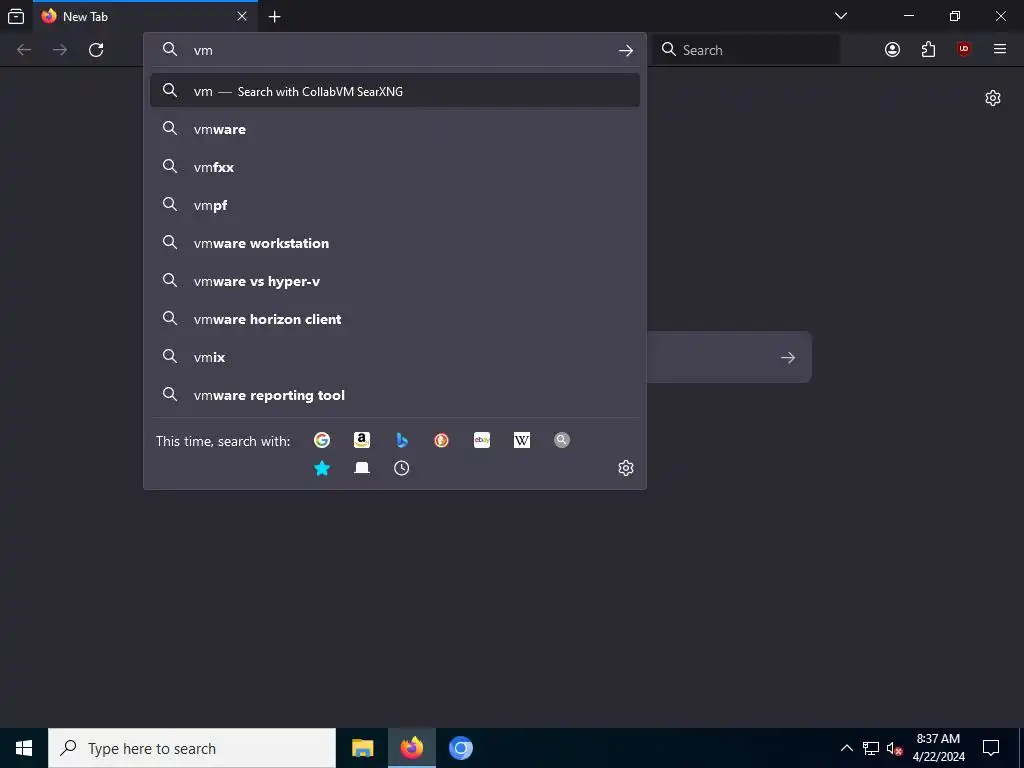The width and height of the screenshot is (1024, 768).
Task: Open the Windows notification center
Action: (x=991, y=748)
